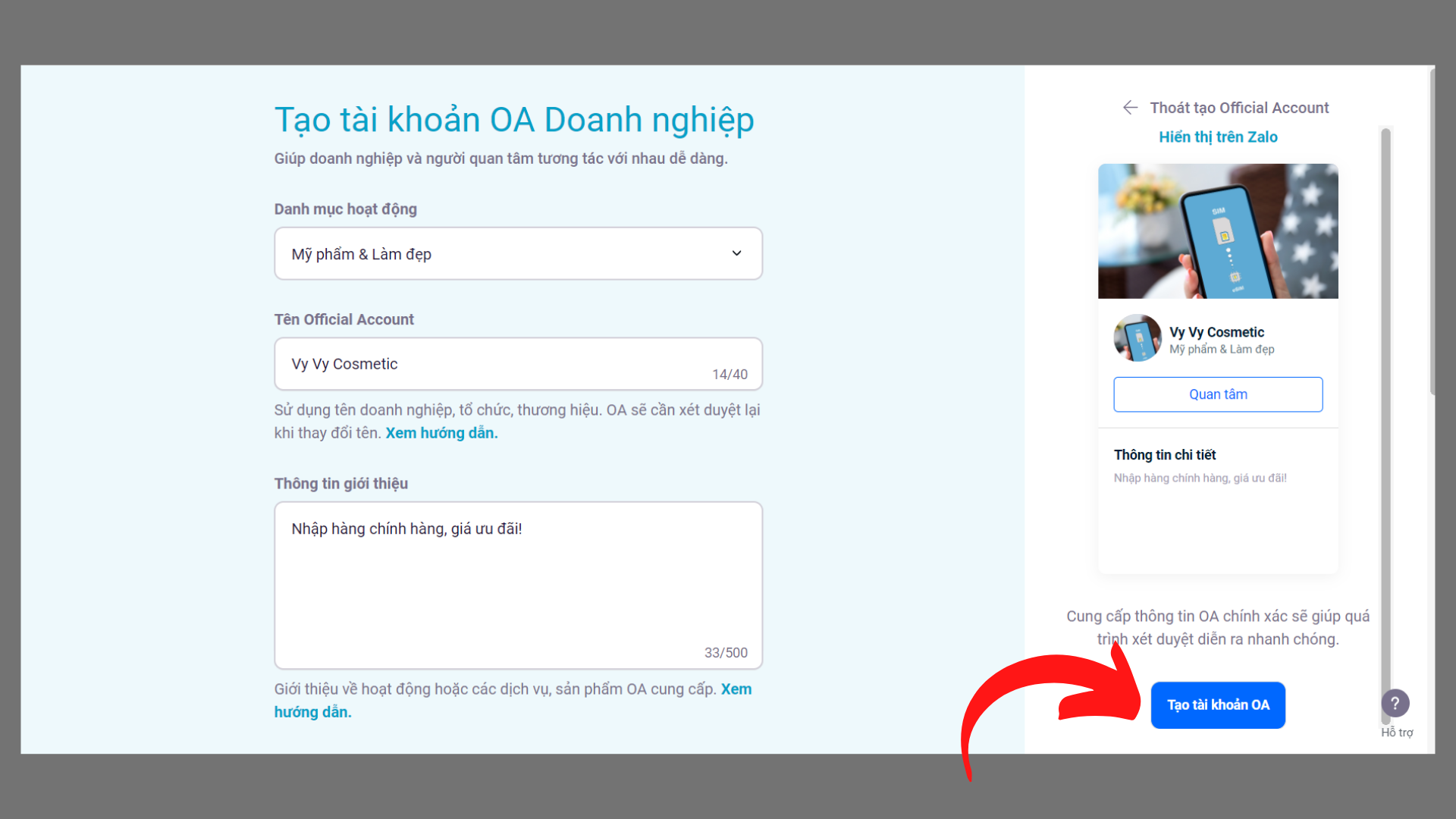Open Xem hướng dẫn link under account name
1456x819 pixels.
pos(441,433)
